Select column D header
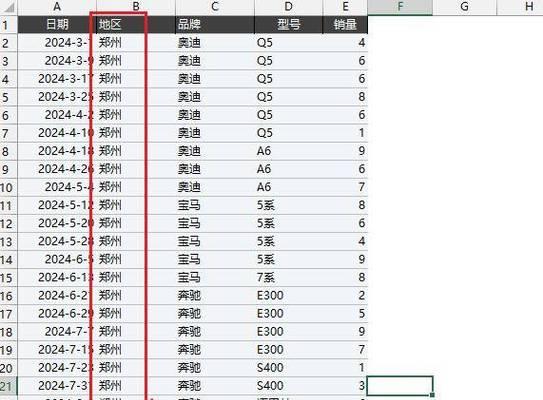 (288, 7)
